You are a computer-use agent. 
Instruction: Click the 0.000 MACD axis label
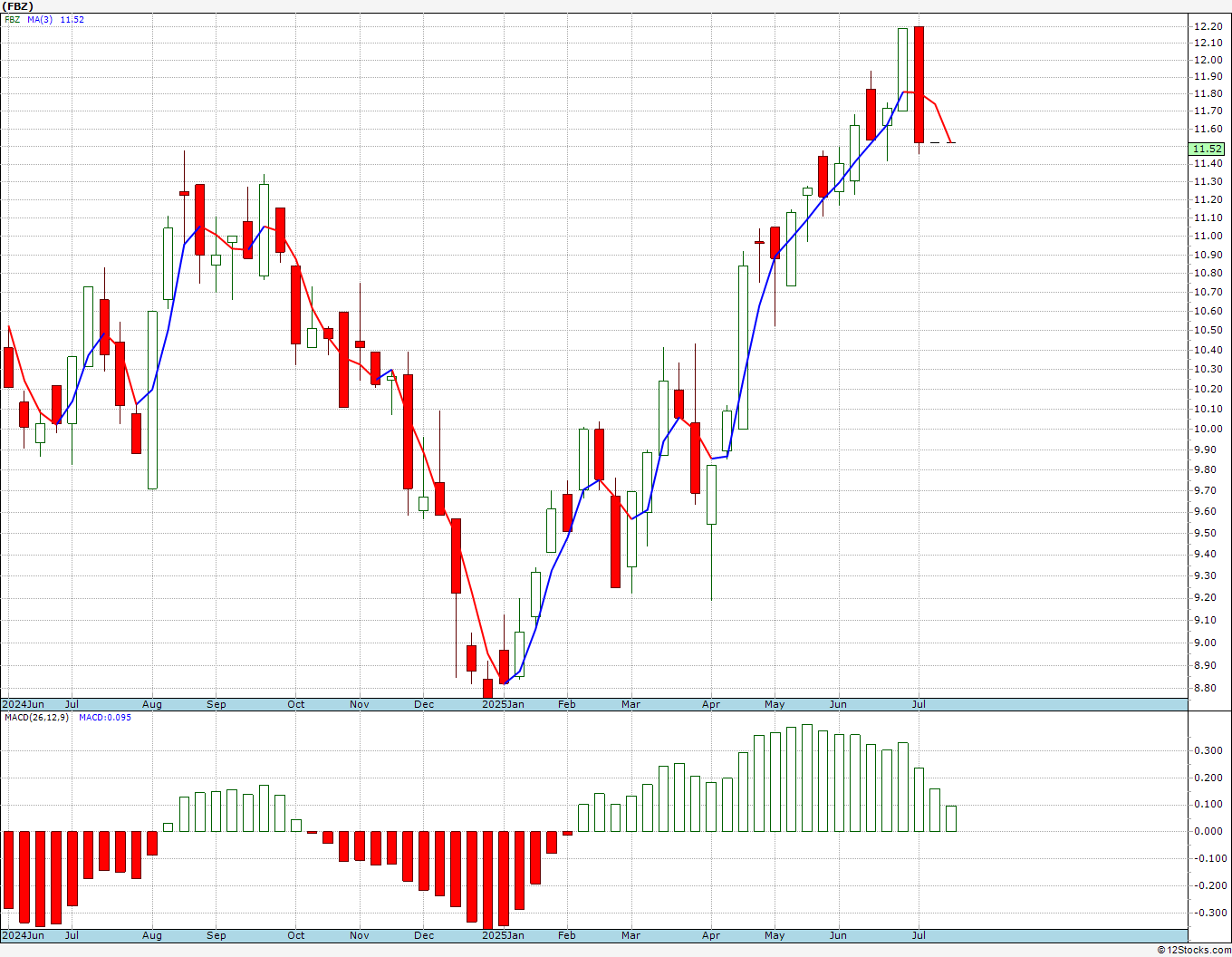coord(1208,831)
